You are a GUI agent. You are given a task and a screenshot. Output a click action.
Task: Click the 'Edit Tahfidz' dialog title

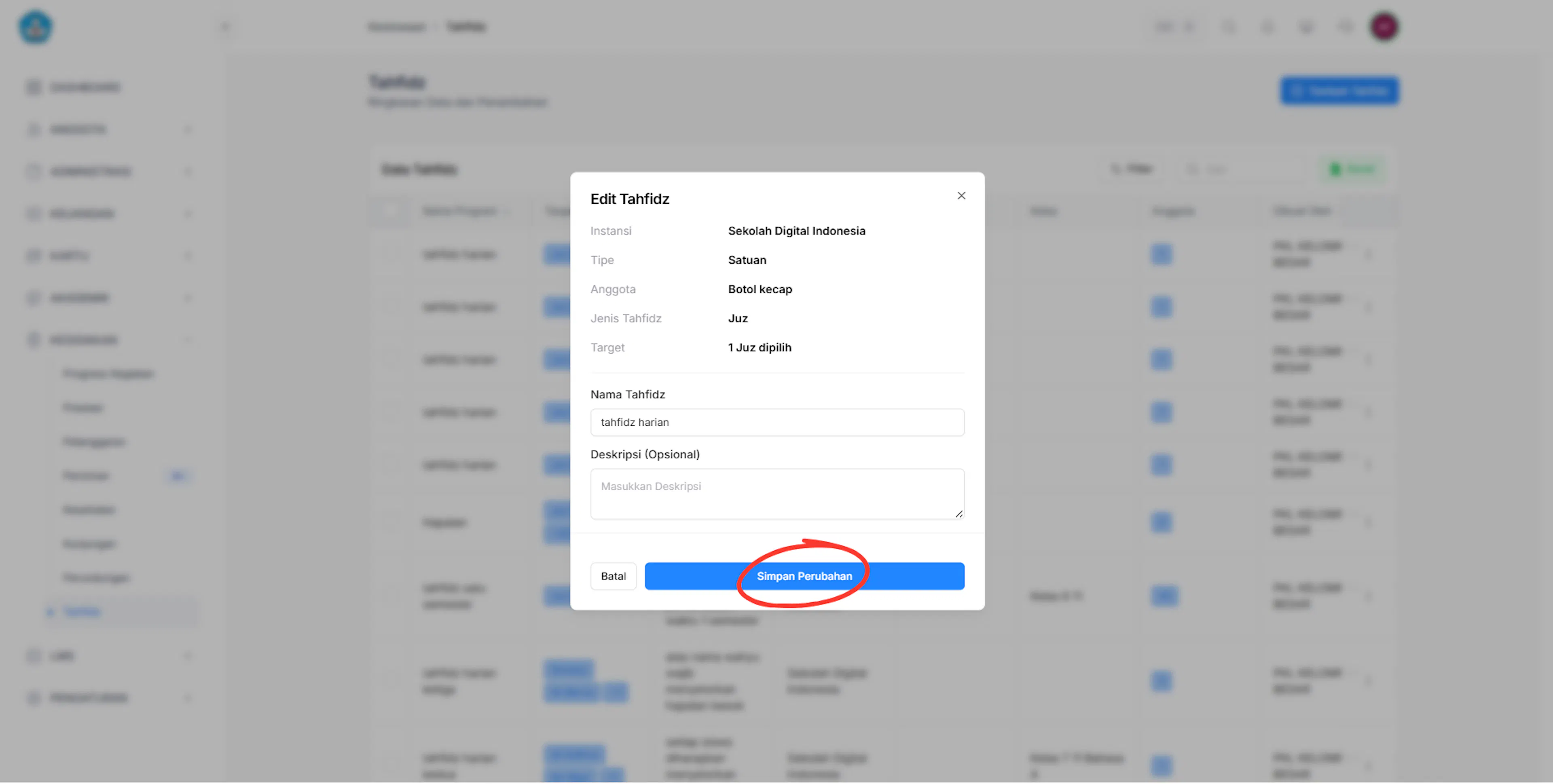629,199
